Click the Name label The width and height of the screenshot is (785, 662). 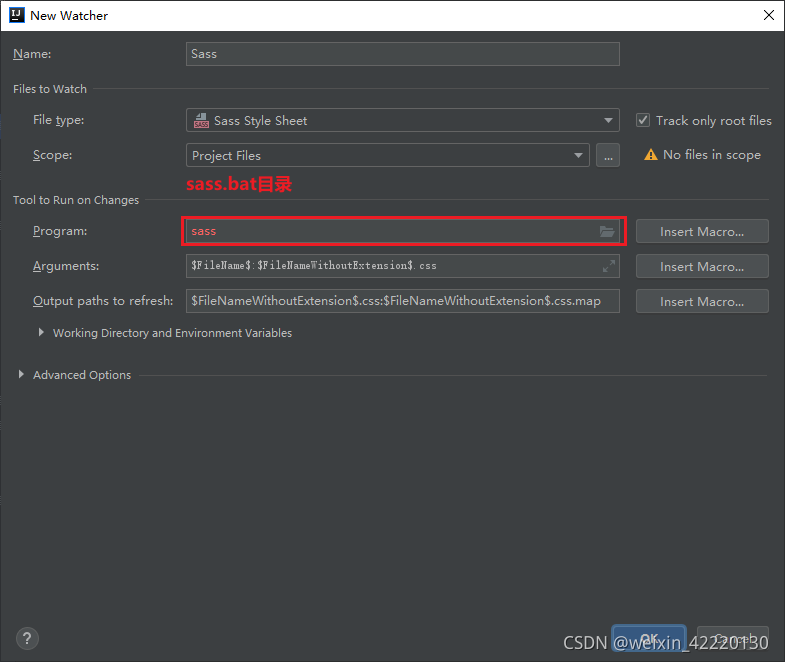pyautogui.click(x=32, y=54)
